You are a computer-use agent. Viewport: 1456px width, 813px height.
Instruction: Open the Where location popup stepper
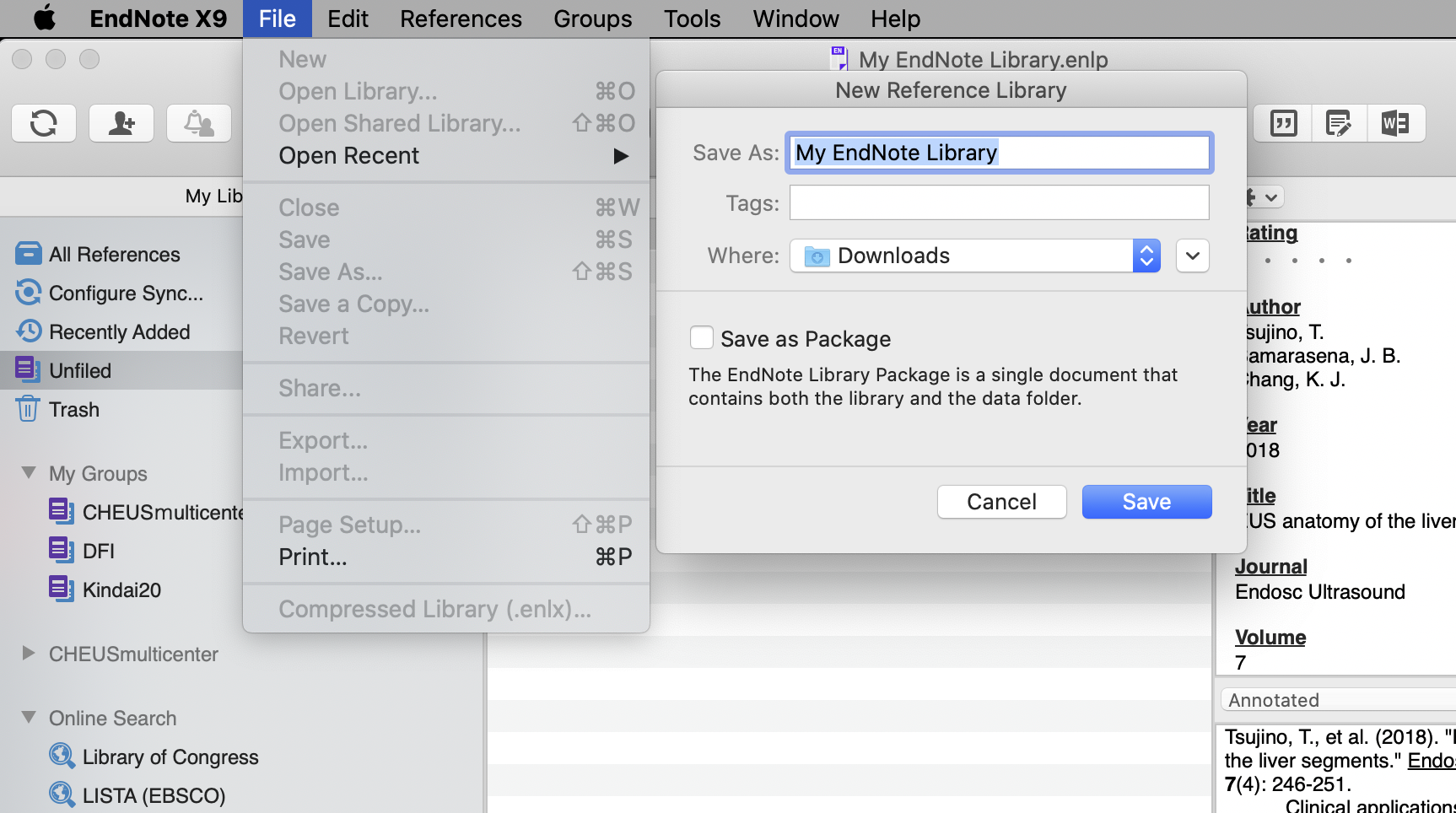point(1146,256)
